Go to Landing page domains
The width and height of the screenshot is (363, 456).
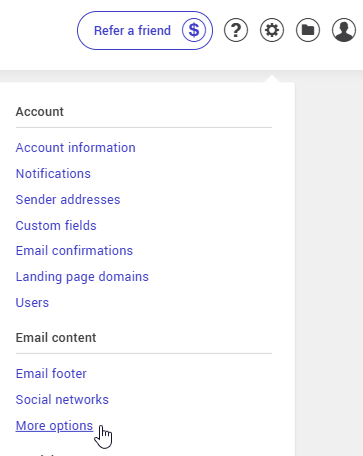pos(82,277)
